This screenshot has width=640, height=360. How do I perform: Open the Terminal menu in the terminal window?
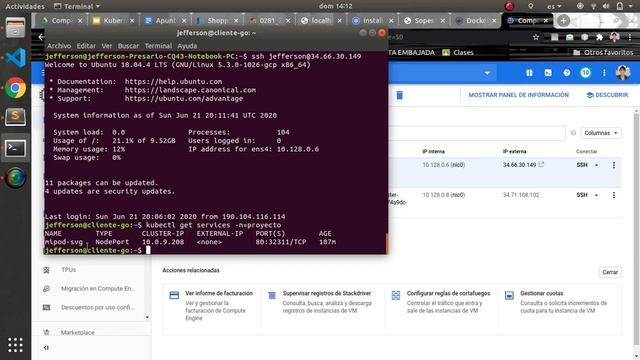(158, 46)
